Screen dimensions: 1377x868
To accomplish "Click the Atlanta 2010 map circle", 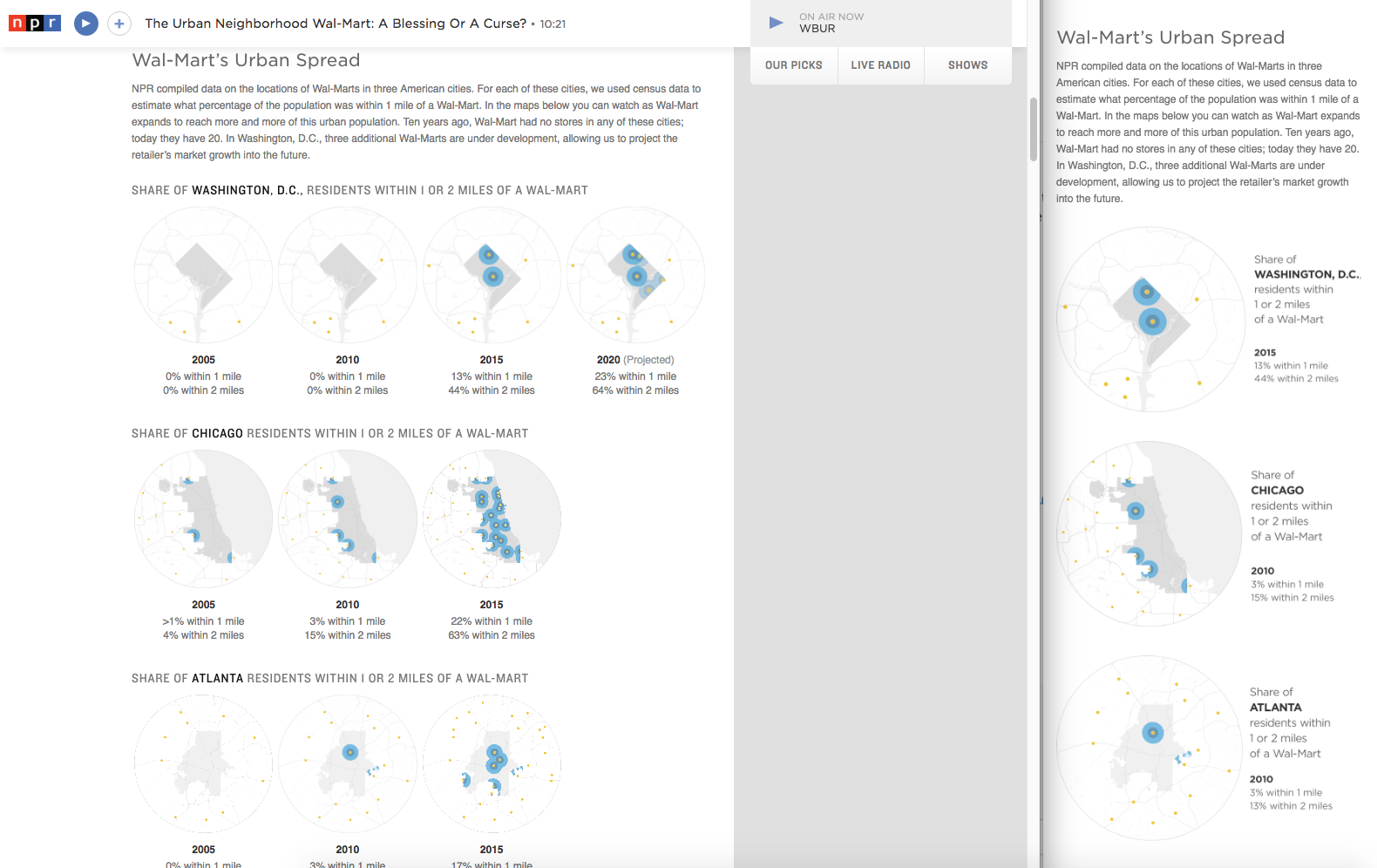I will 348,763.
